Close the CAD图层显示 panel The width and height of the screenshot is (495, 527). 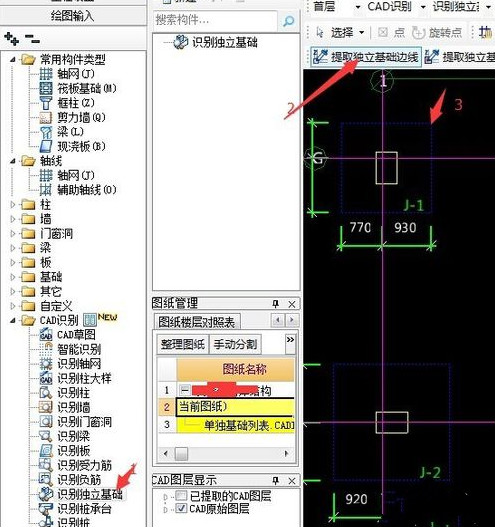[x=292, y=481]
